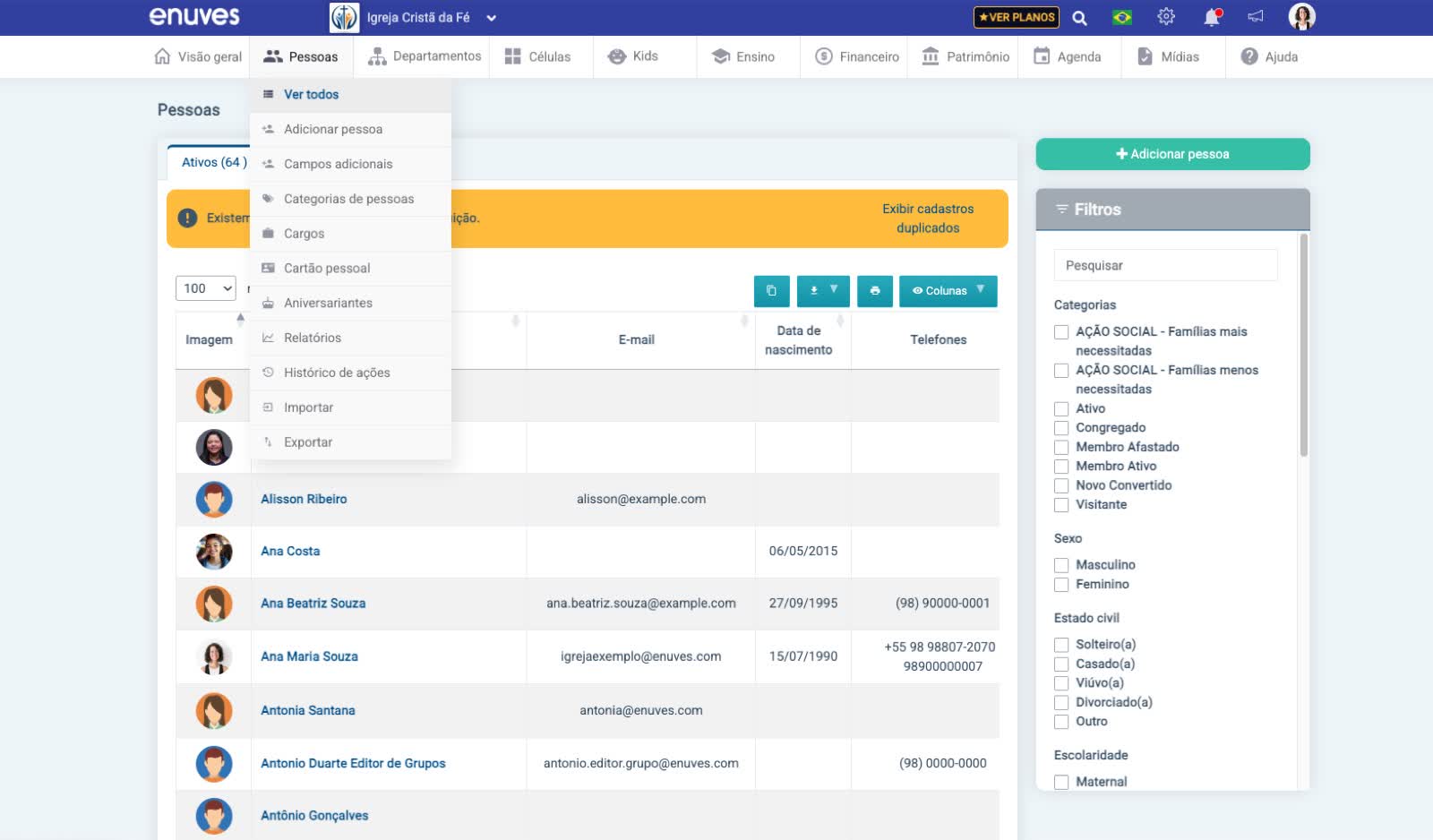Open the download export dropdown button
The height and width of the screenshot is (840, 1433).
point(823,290)
